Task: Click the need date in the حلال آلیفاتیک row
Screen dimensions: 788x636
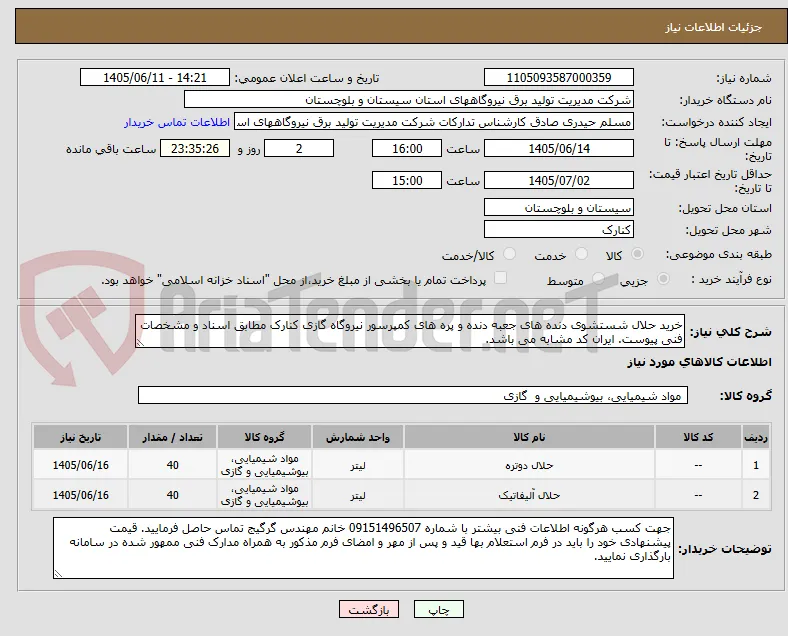Action: point(80,495)
